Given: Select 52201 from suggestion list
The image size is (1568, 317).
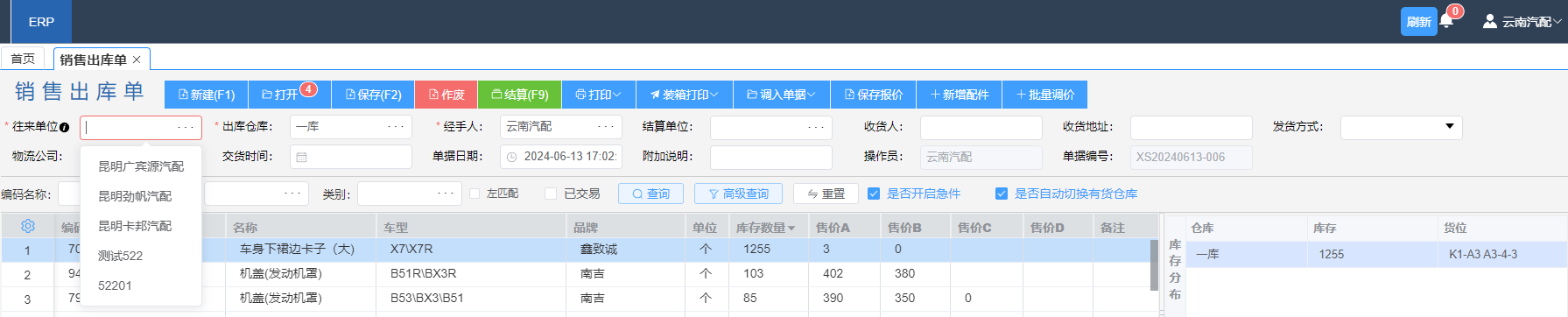Looking at the screenshot, I should pyautogui.click(x=141, y=285).
